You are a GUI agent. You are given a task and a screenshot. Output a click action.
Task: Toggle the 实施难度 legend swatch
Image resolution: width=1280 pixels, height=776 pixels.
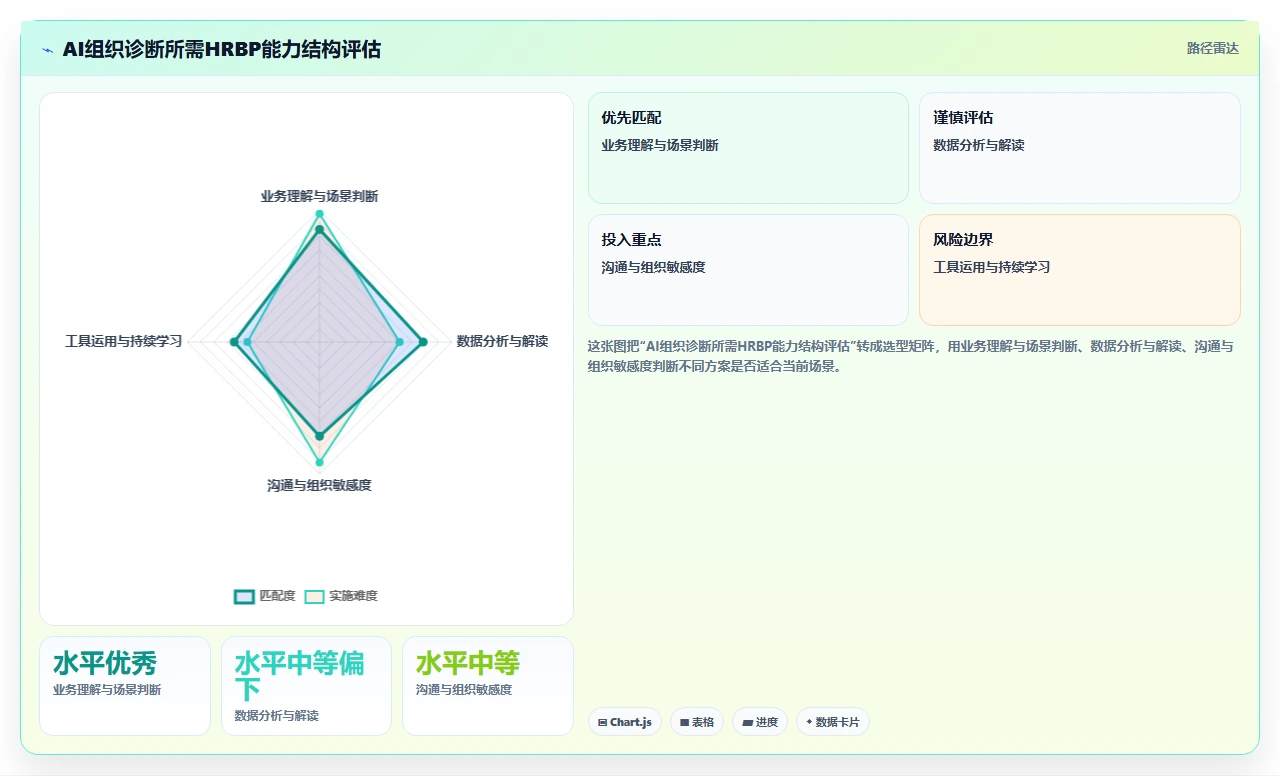314,596
